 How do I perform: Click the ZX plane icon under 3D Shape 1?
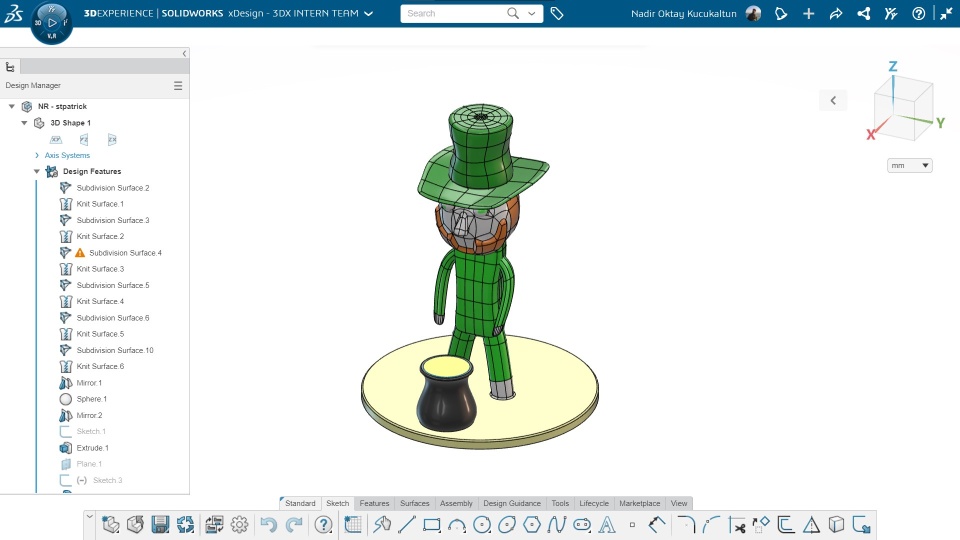pyautogui.click(x=112, y=140)
